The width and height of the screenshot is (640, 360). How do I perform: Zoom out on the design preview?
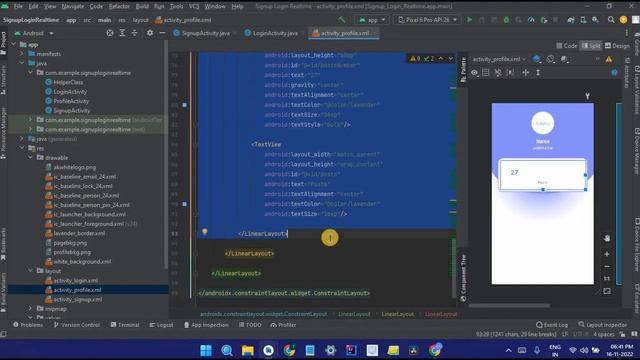[607, 267]
